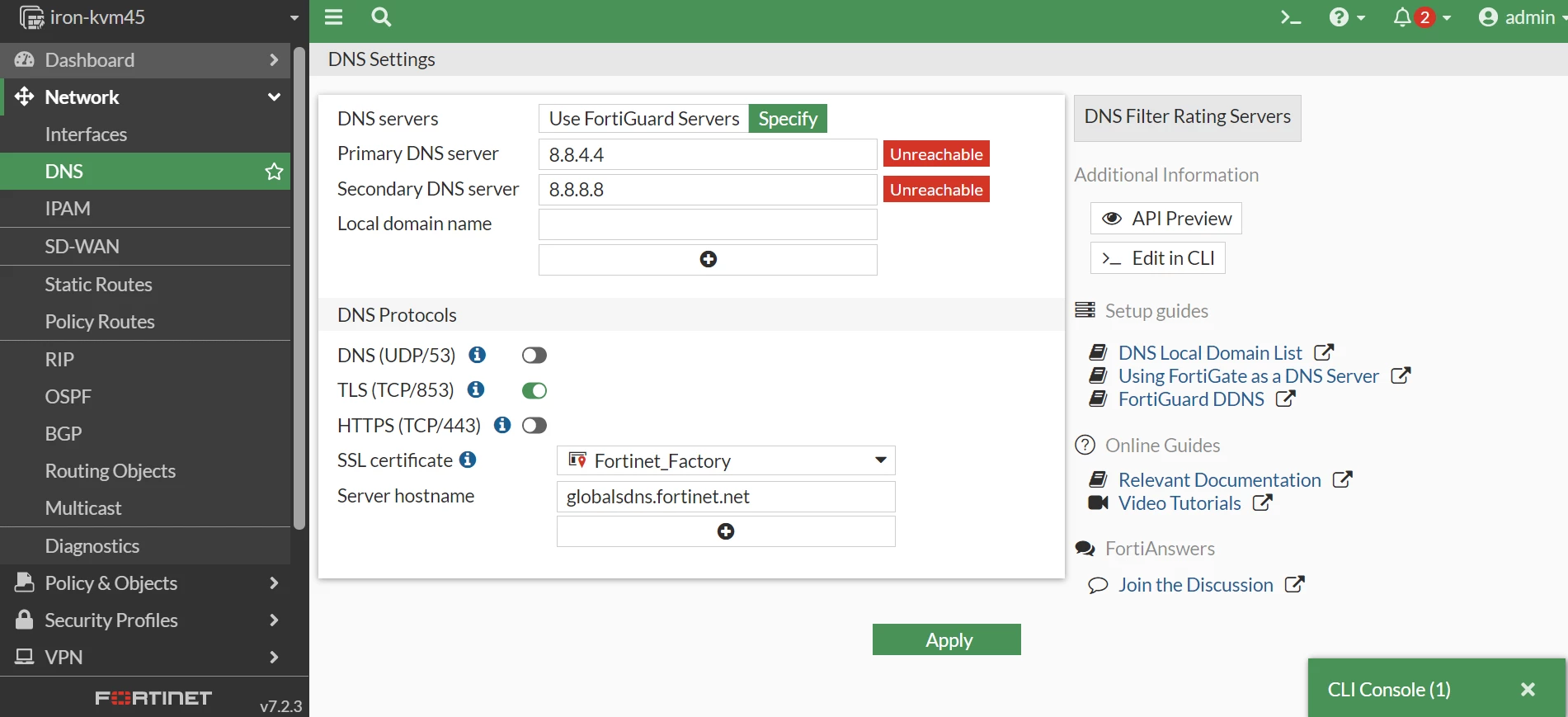This screenshot has height=717, width=1568.
Task: Collapse the Network menu chevron
Action: tap(274, 97)
